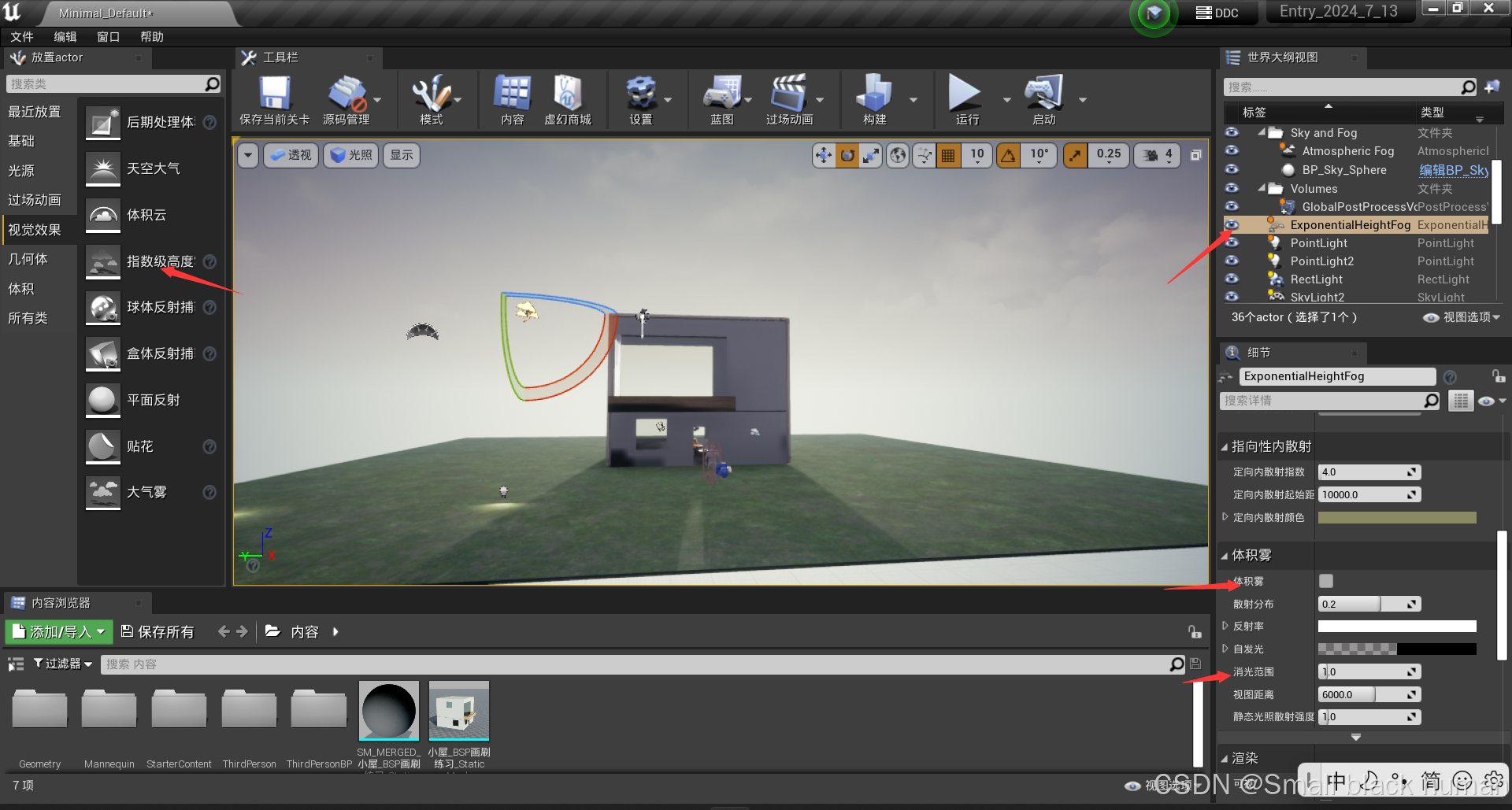Select the SM_MERGED sphere asset thumbnail
The image size is (1512, 810).
[x=389, y=711]
